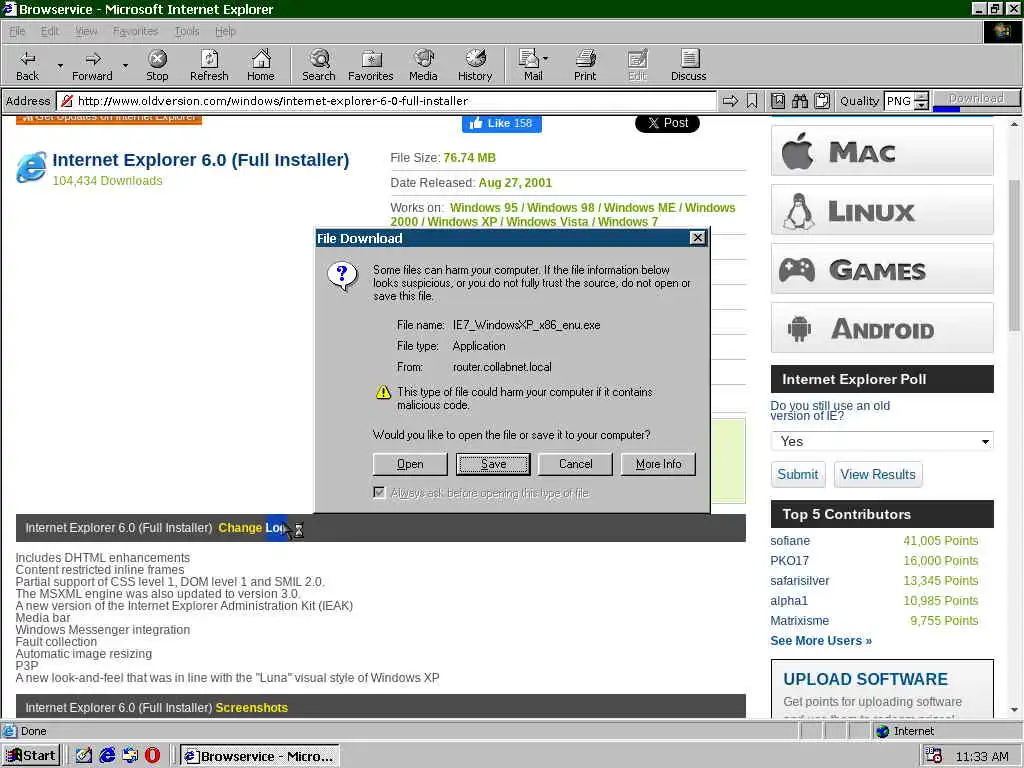
Task: Open the Favorites toolbar icon
Action: (x=371, y=65)
